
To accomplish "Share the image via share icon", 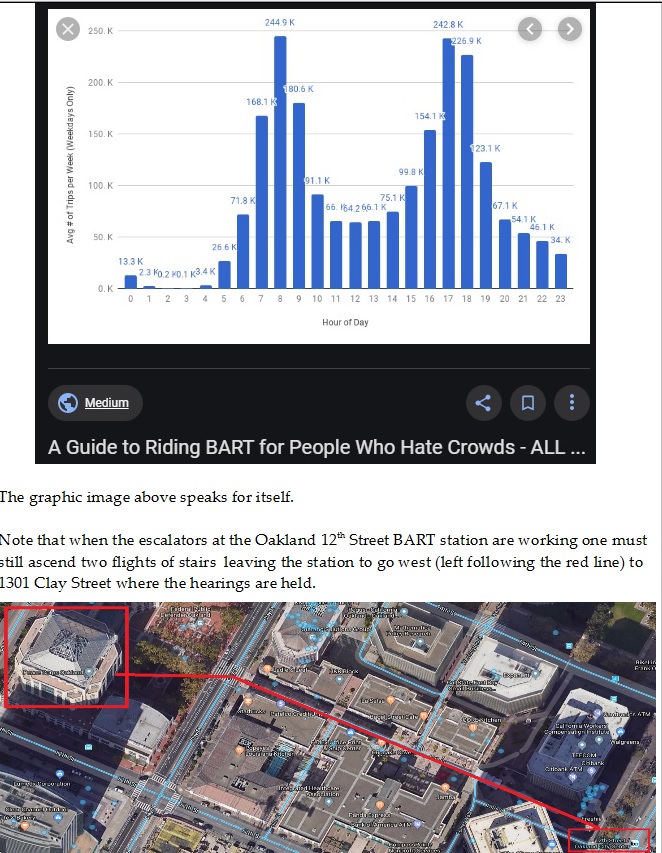I will (483, 403).
